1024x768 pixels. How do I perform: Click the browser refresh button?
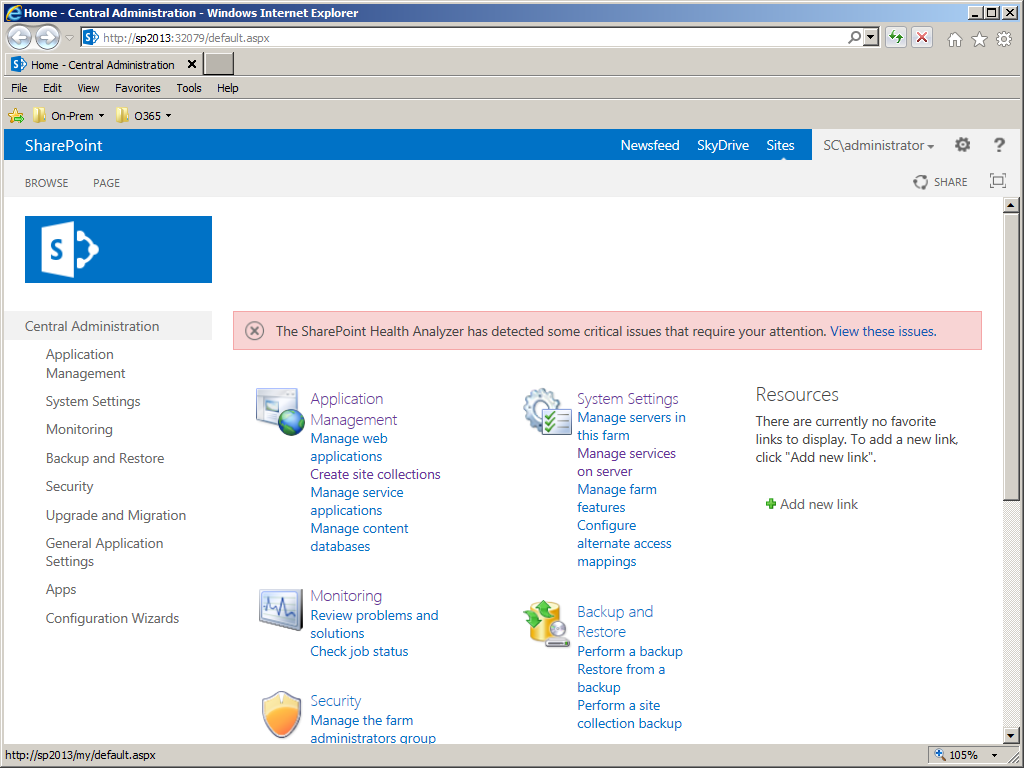(896, 37)
